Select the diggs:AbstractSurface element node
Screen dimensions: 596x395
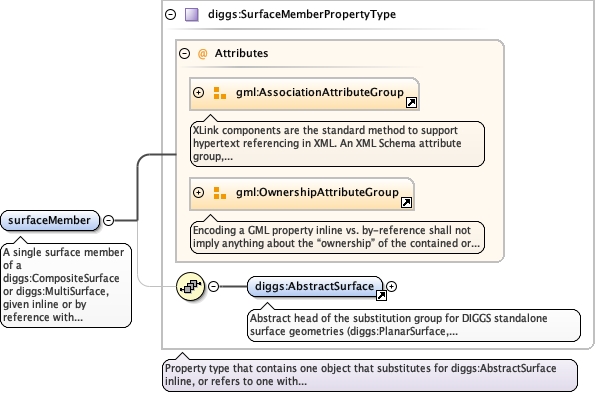tap(315, 287)
